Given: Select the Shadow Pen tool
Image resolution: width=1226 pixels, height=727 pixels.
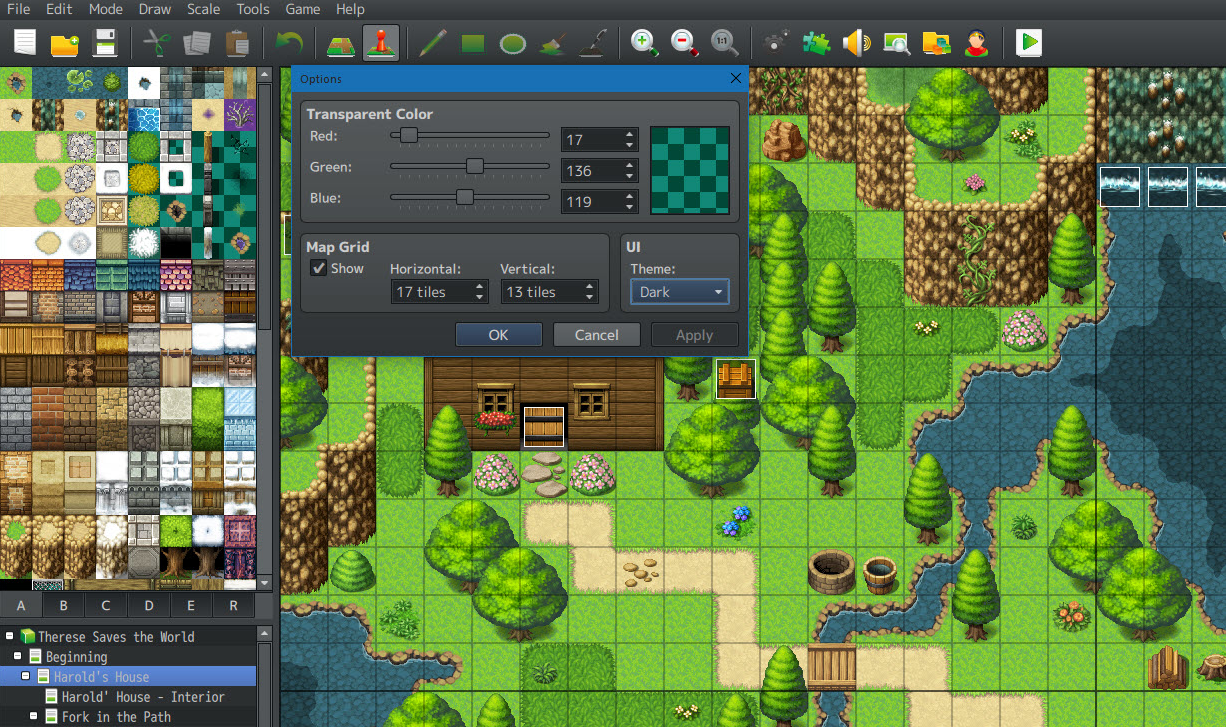Looking at the screenshot, I should [x=593, y=43].
